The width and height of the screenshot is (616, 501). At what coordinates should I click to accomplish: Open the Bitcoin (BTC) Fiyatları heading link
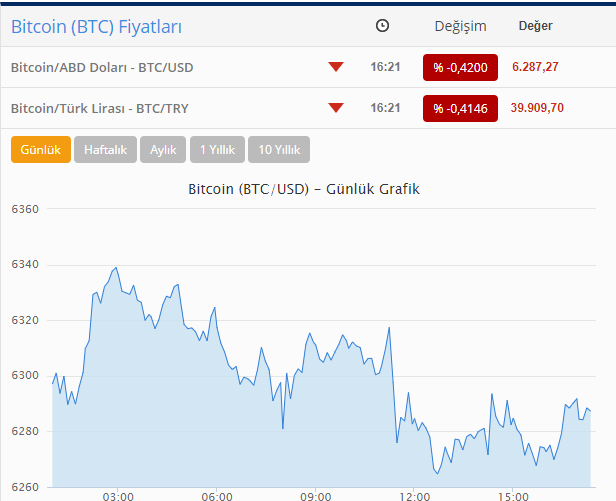pyautogui.click(x=96, y=27)
